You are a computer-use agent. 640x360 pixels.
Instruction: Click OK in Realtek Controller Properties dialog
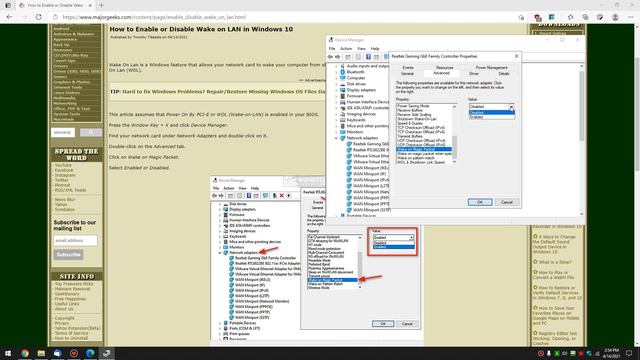pos(480,202)
